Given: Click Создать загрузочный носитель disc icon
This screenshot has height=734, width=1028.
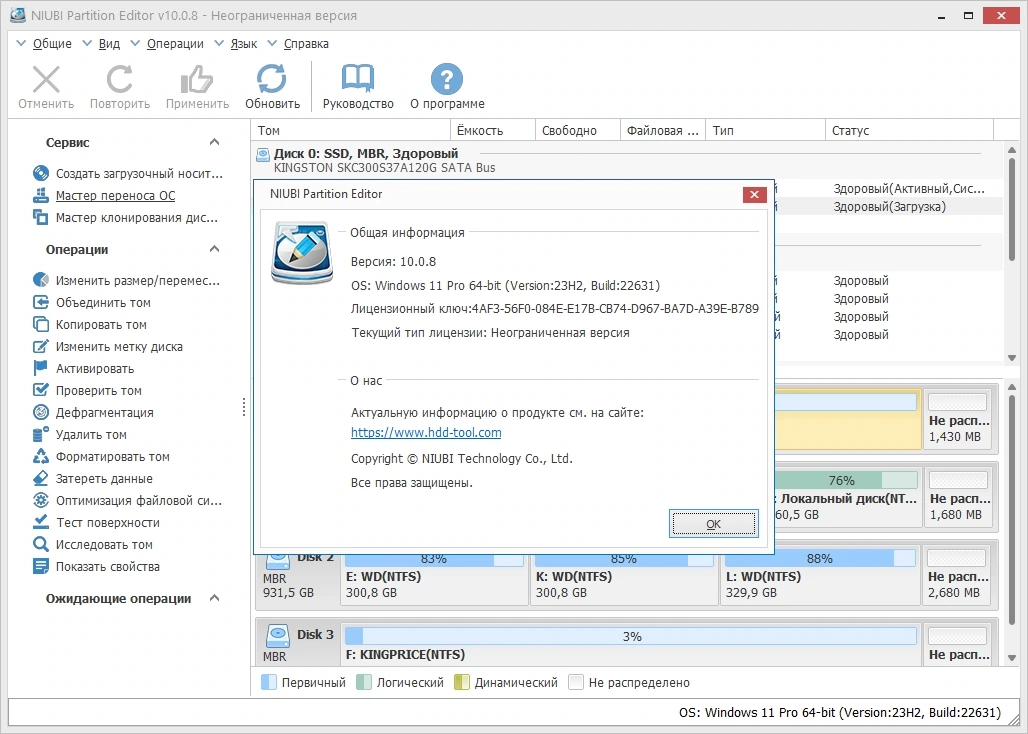Looking at the screenshot, I should 41,173.
